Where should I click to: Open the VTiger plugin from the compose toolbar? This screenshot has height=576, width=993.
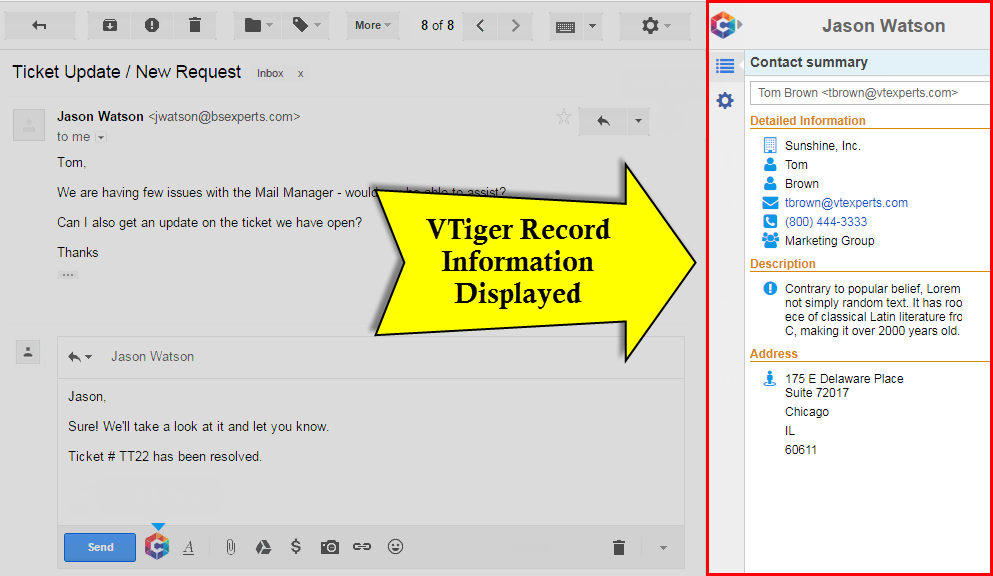click(157, 546)
